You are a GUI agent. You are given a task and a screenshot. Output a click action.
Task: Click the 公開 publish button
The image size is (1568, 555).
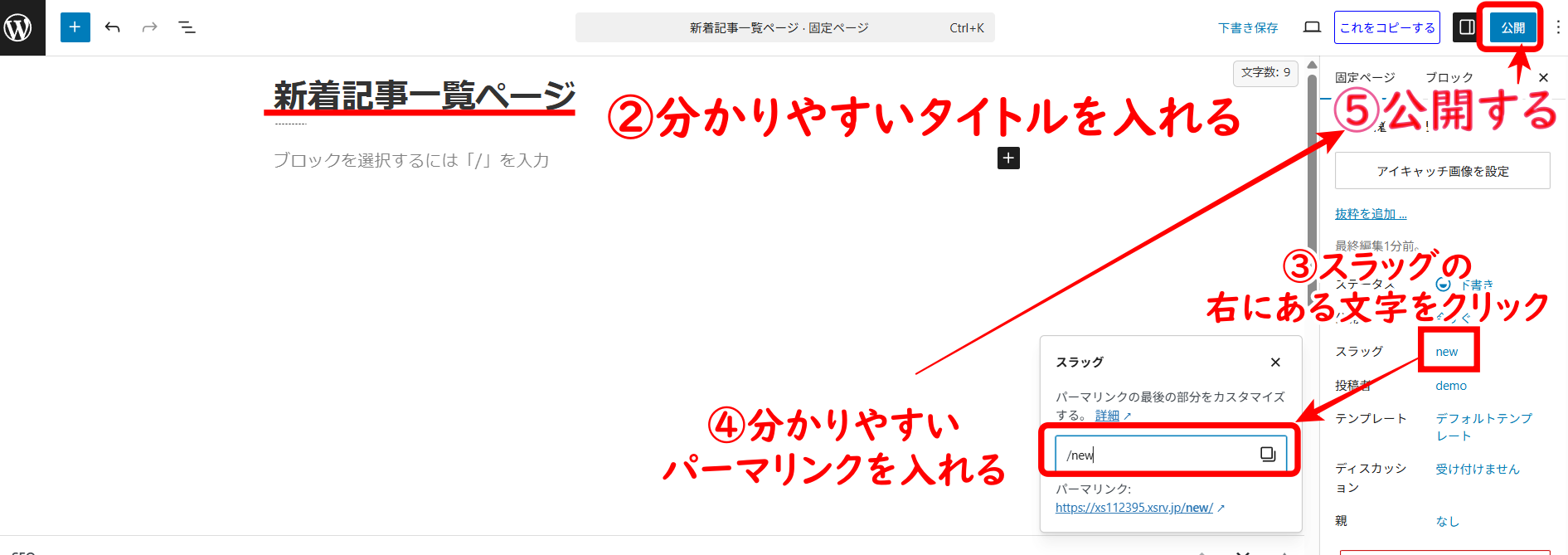click(1512, 27)
